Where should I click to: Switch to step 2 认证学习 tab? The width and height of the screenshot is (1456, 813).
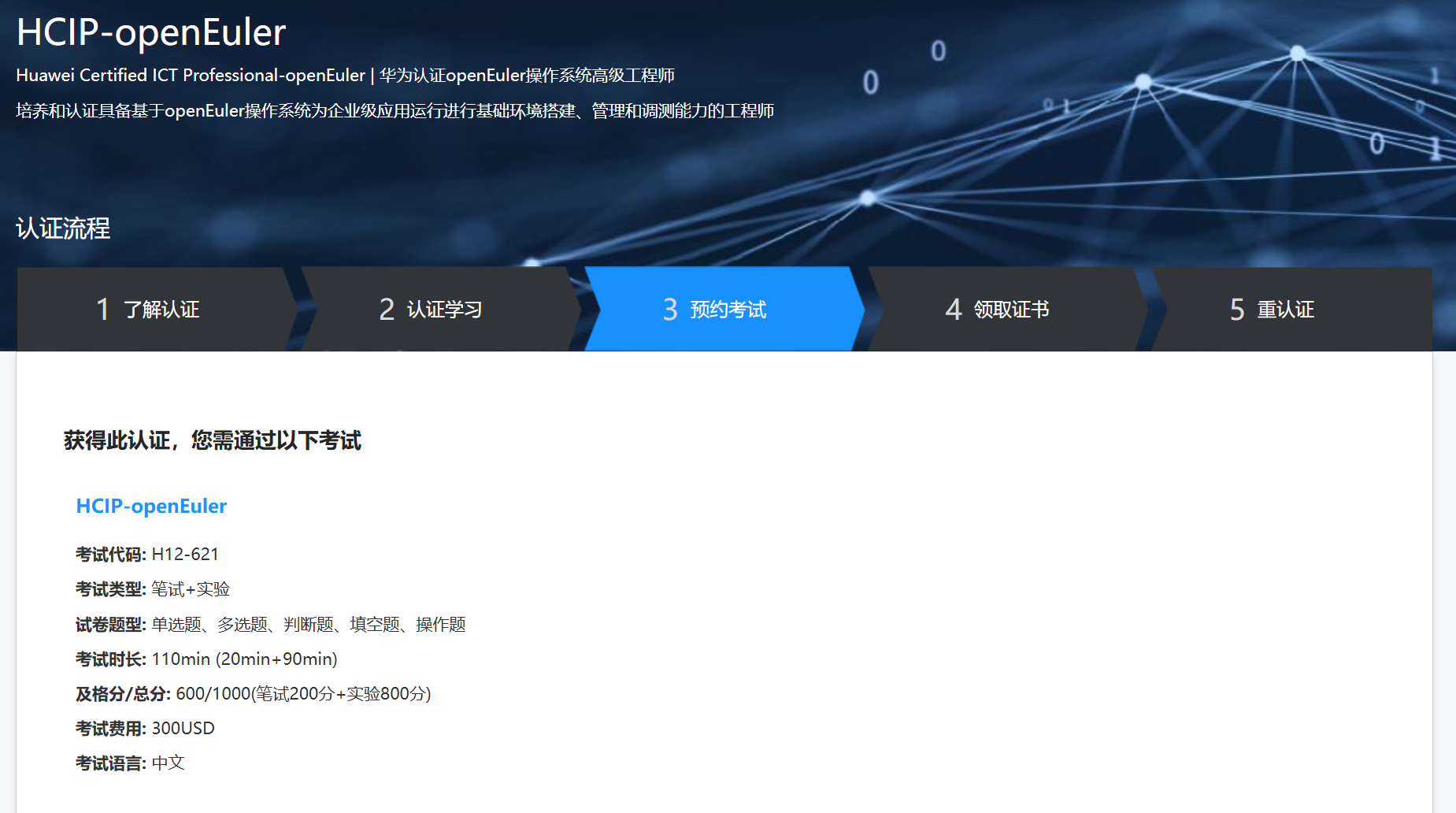pos(441,309)
